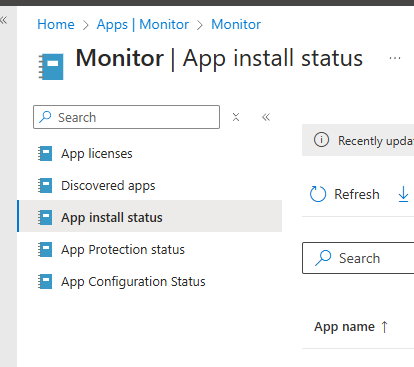Click the download export arrow icon
This screenshot has height=367, width=414.
(403, 194)
